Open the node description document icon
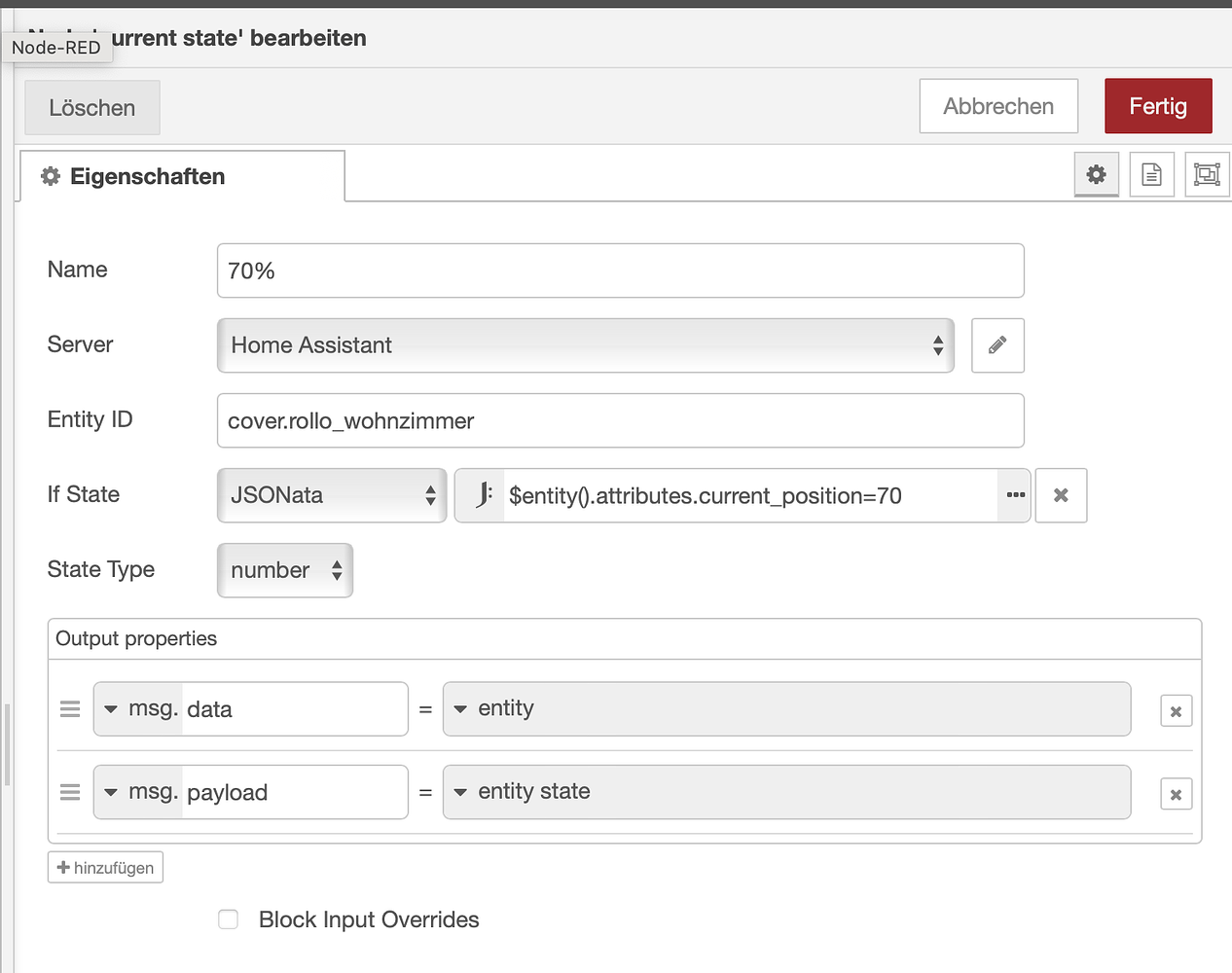The height and width of the screenshot is (973, 1232). (1151, 174)
